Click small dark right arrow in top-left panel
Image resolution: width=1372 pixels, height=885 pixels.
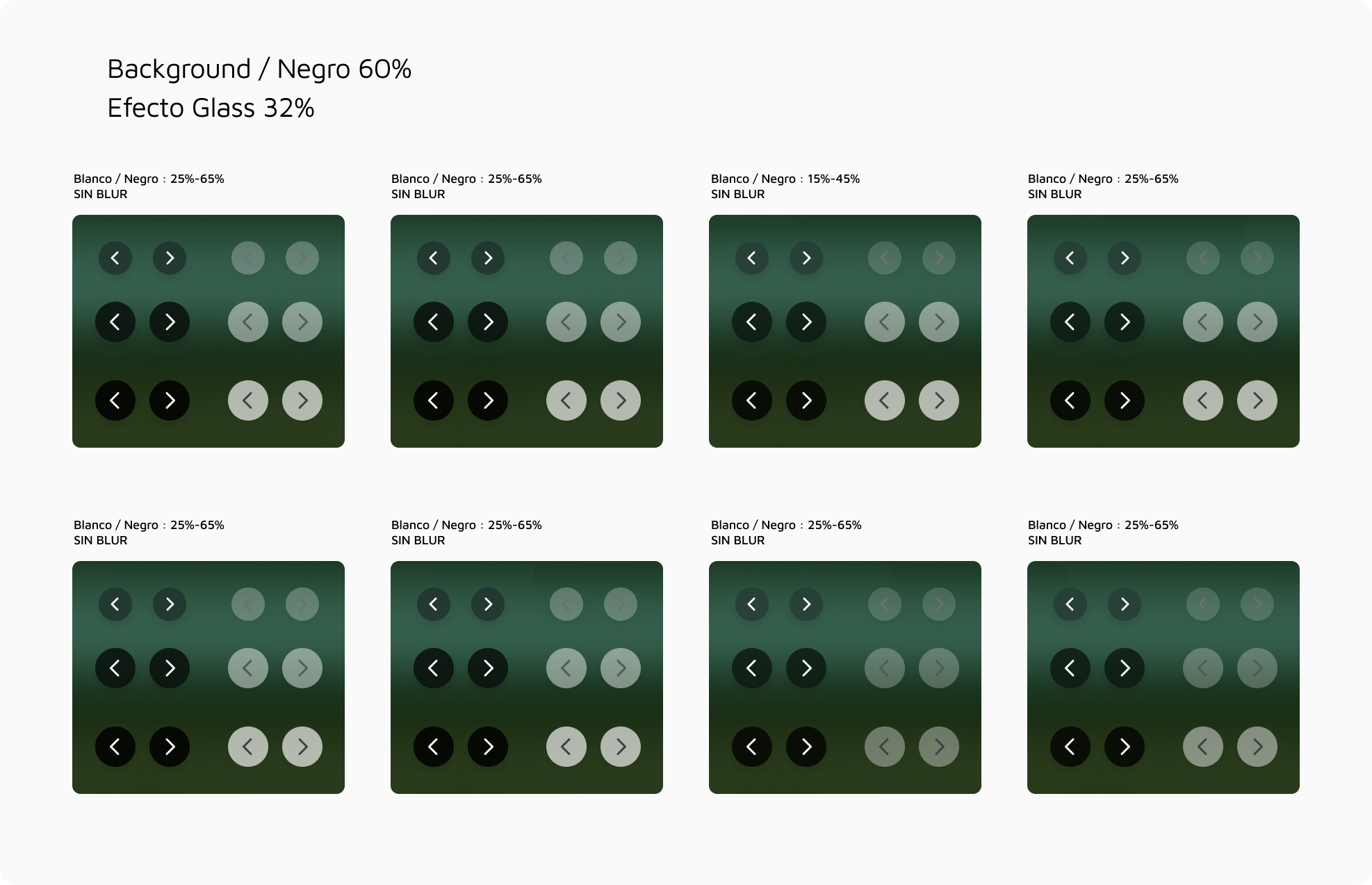(170, 258)
